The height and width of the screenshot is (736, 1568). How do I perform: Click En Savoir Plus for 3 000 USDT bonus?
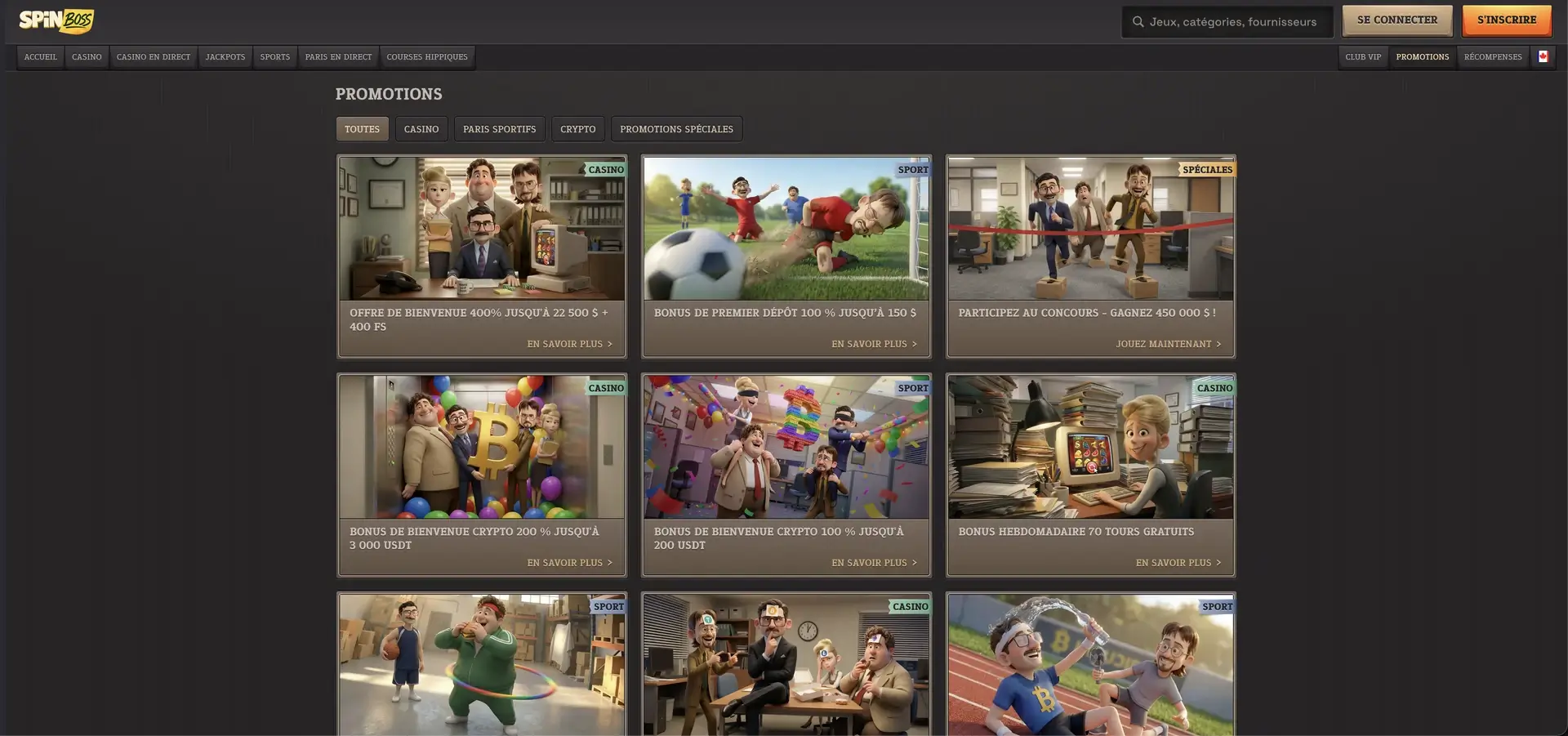click(x=569, y=563)
